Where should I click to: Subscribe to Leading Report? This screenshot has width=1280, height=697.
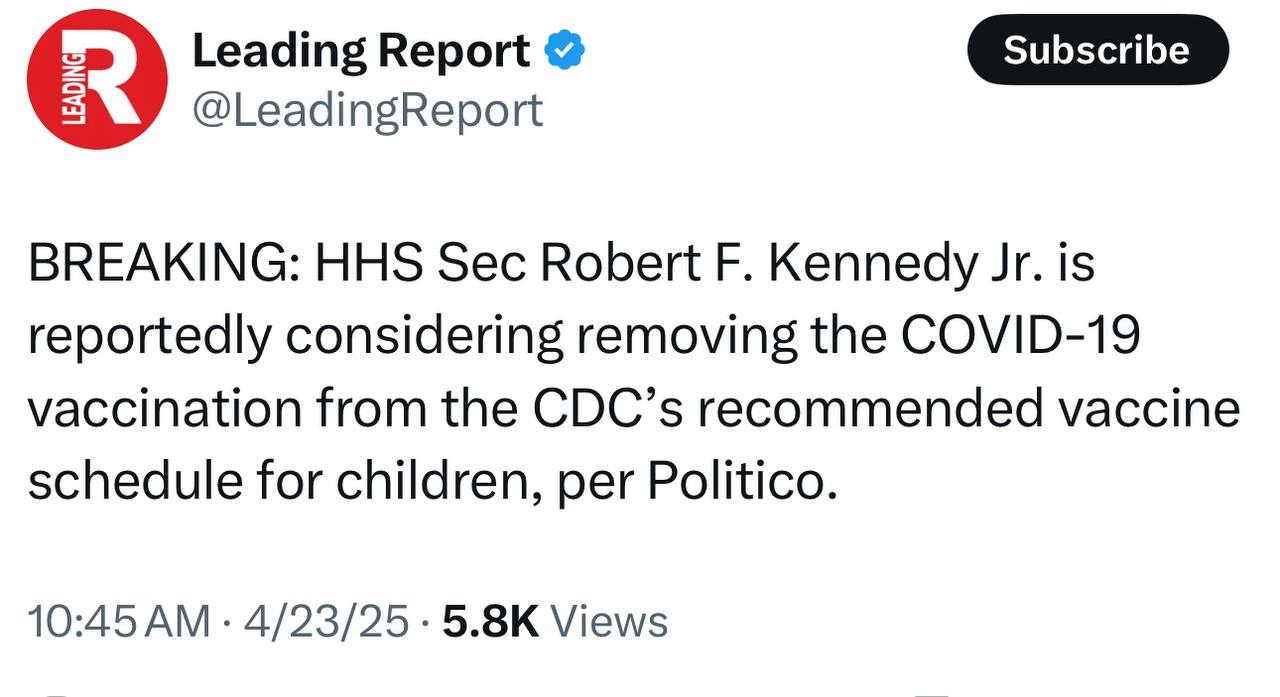[x=1097, y=50]
